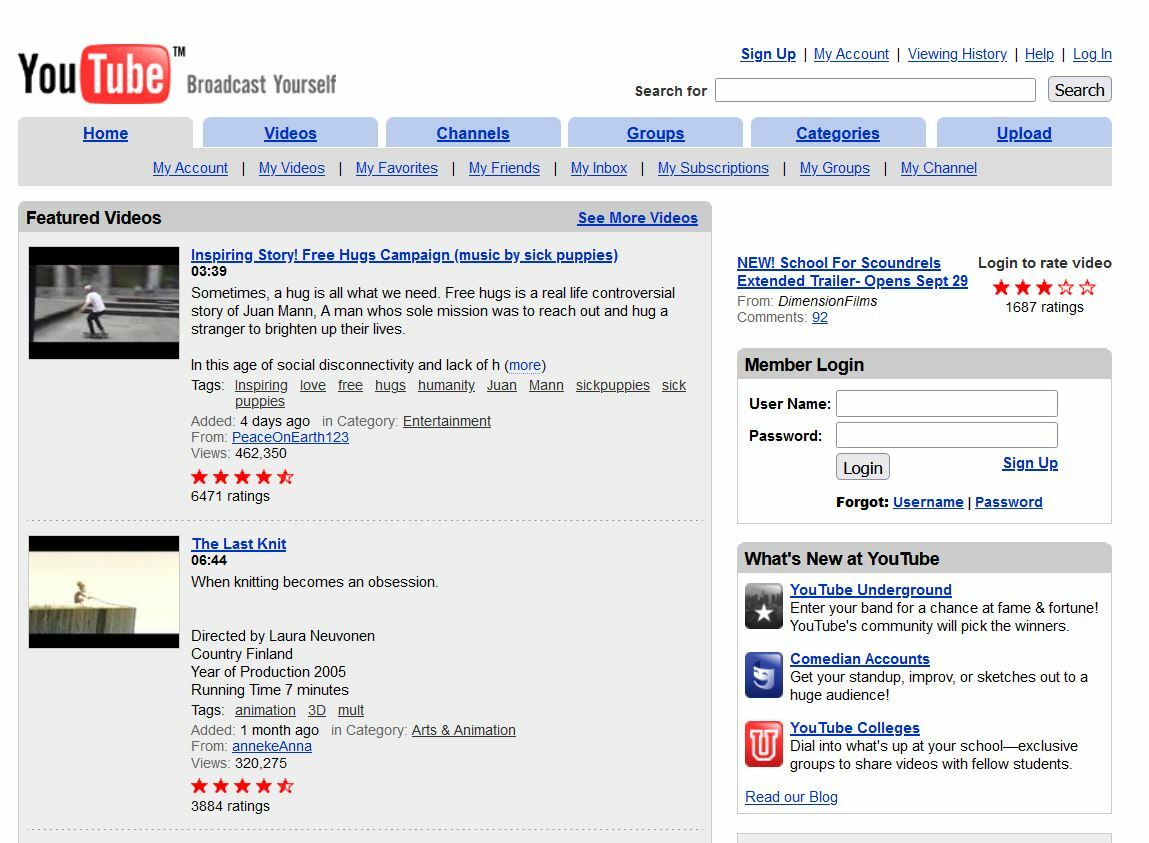Click the Log In link

1092,54
